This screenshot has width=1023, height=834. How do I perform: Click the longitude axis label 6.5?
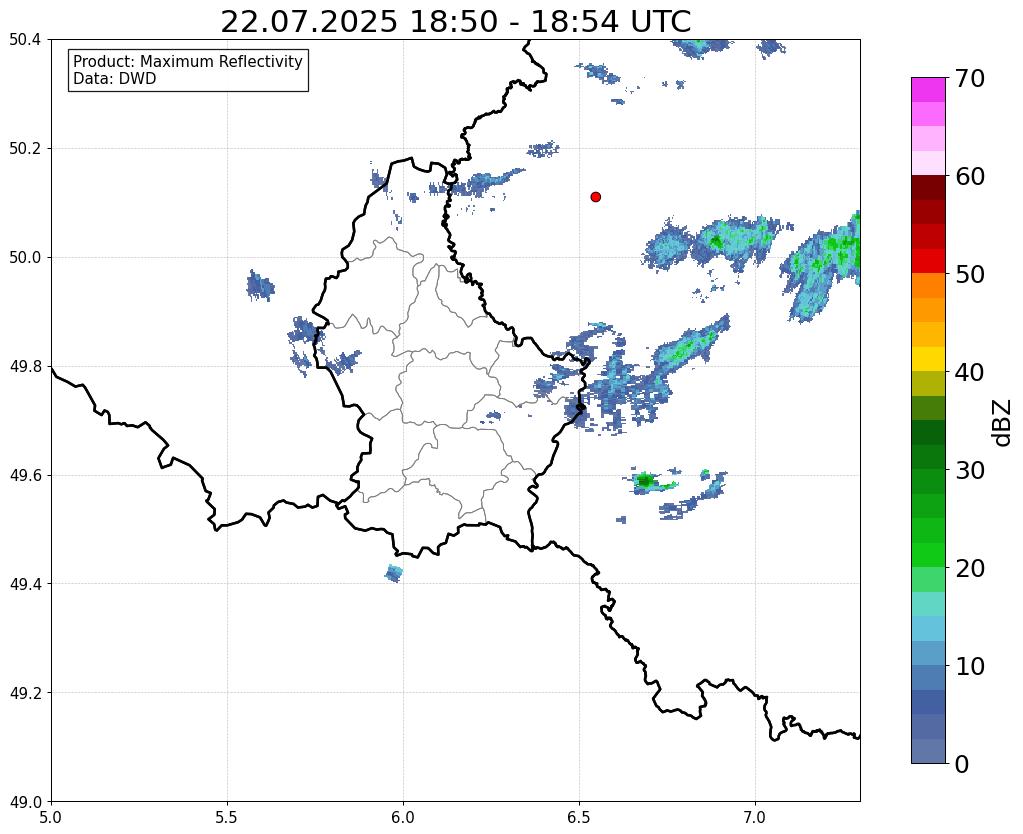579,817
